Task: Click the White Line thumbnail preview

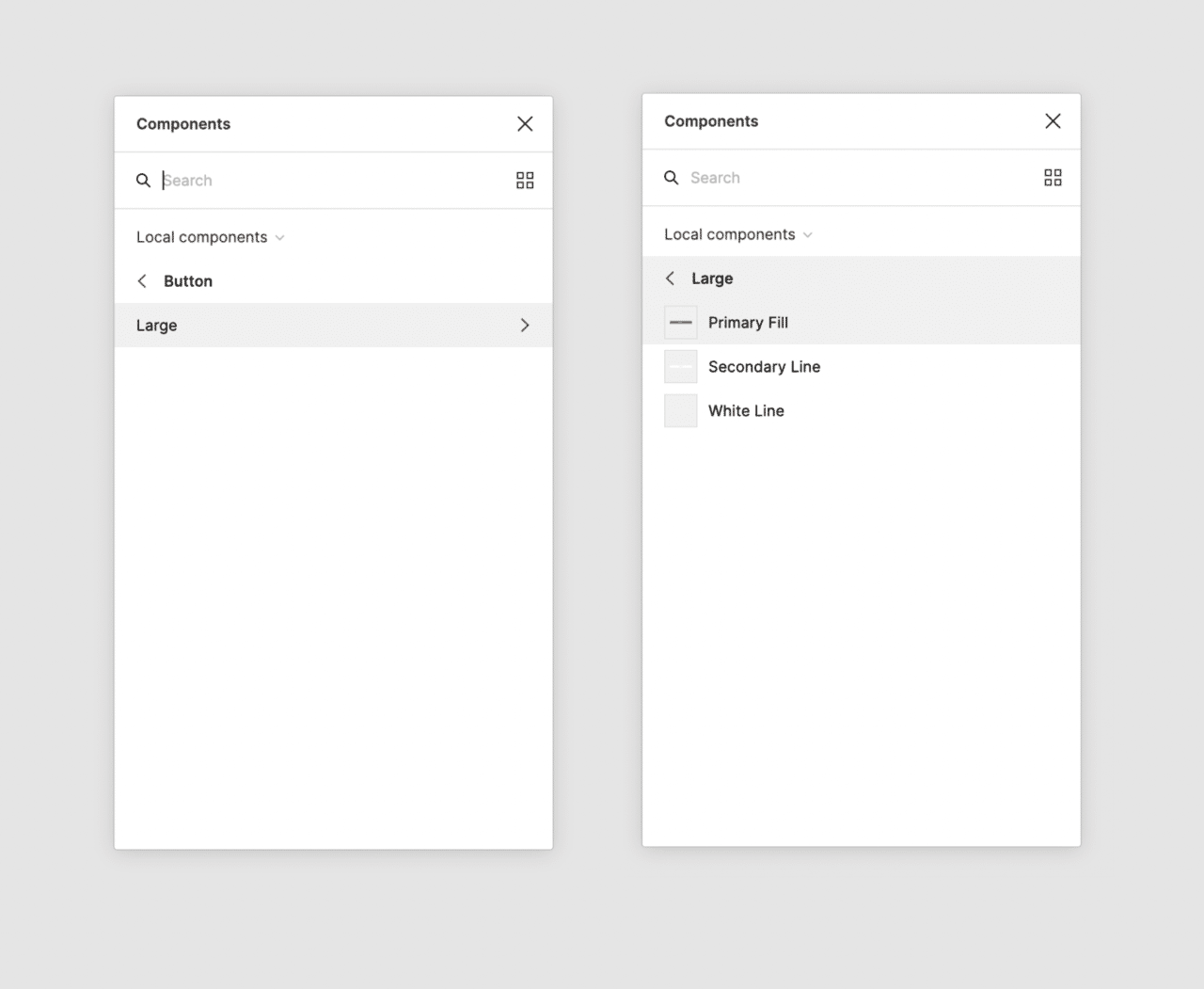Action: point(680,411)
